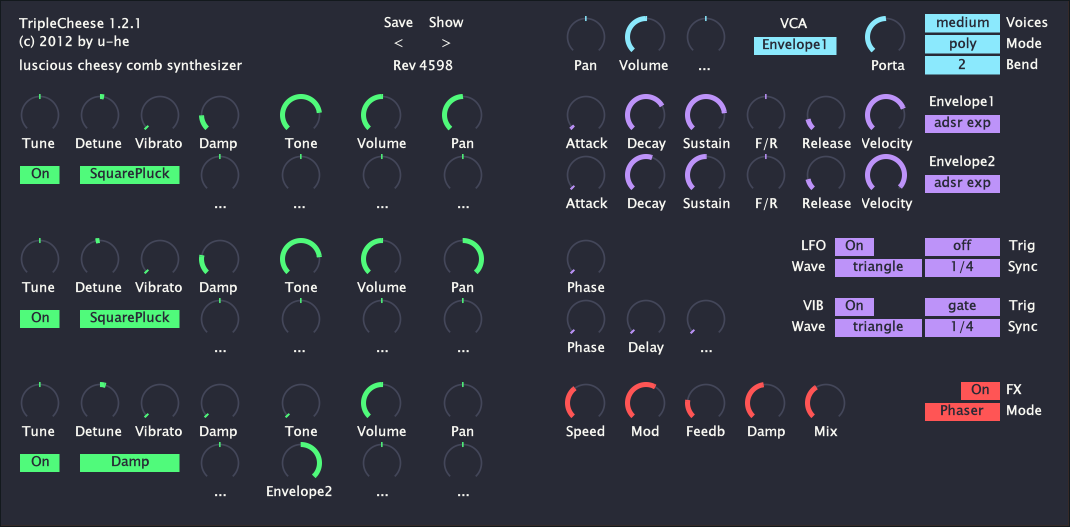1070x527 pixels.
Task: Click the Rev 4598 text
Action: click(422, 66)
